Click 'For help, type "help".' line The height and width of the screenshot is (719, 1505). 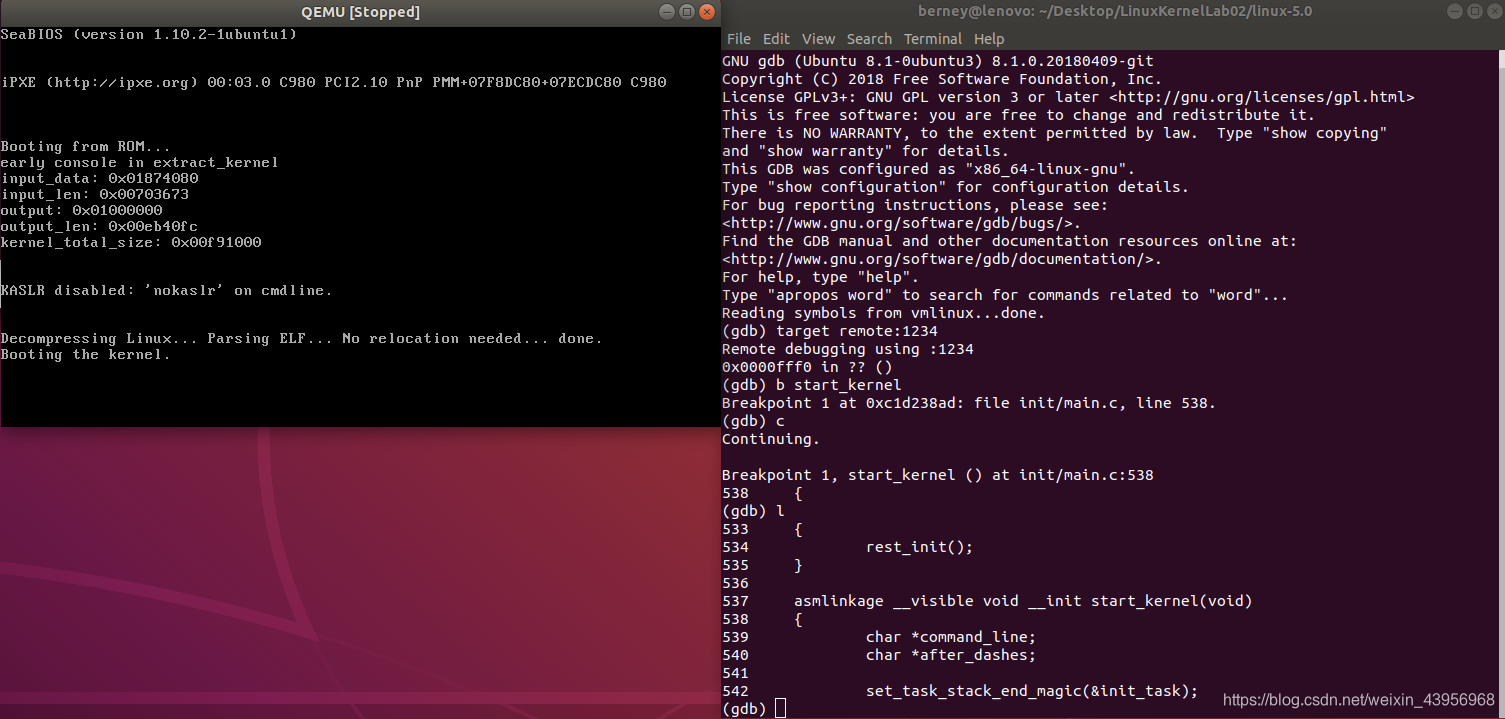[x=821, y=277]
